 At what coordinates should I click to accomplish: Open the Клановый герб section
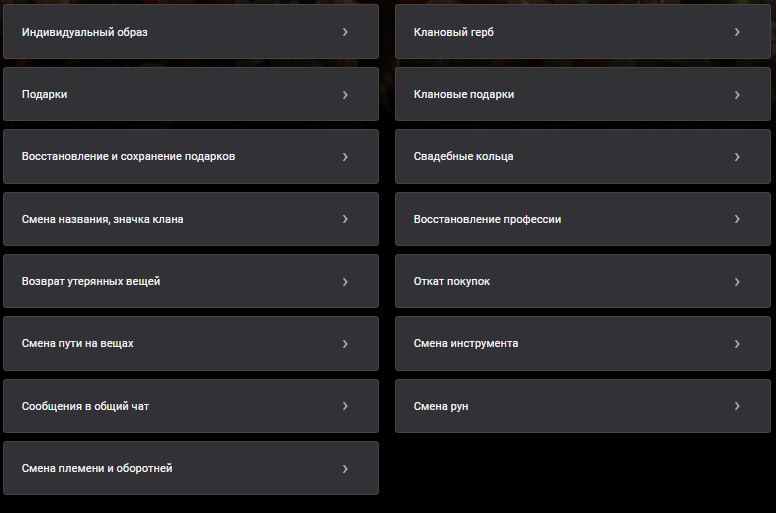(x=582, y=32)
